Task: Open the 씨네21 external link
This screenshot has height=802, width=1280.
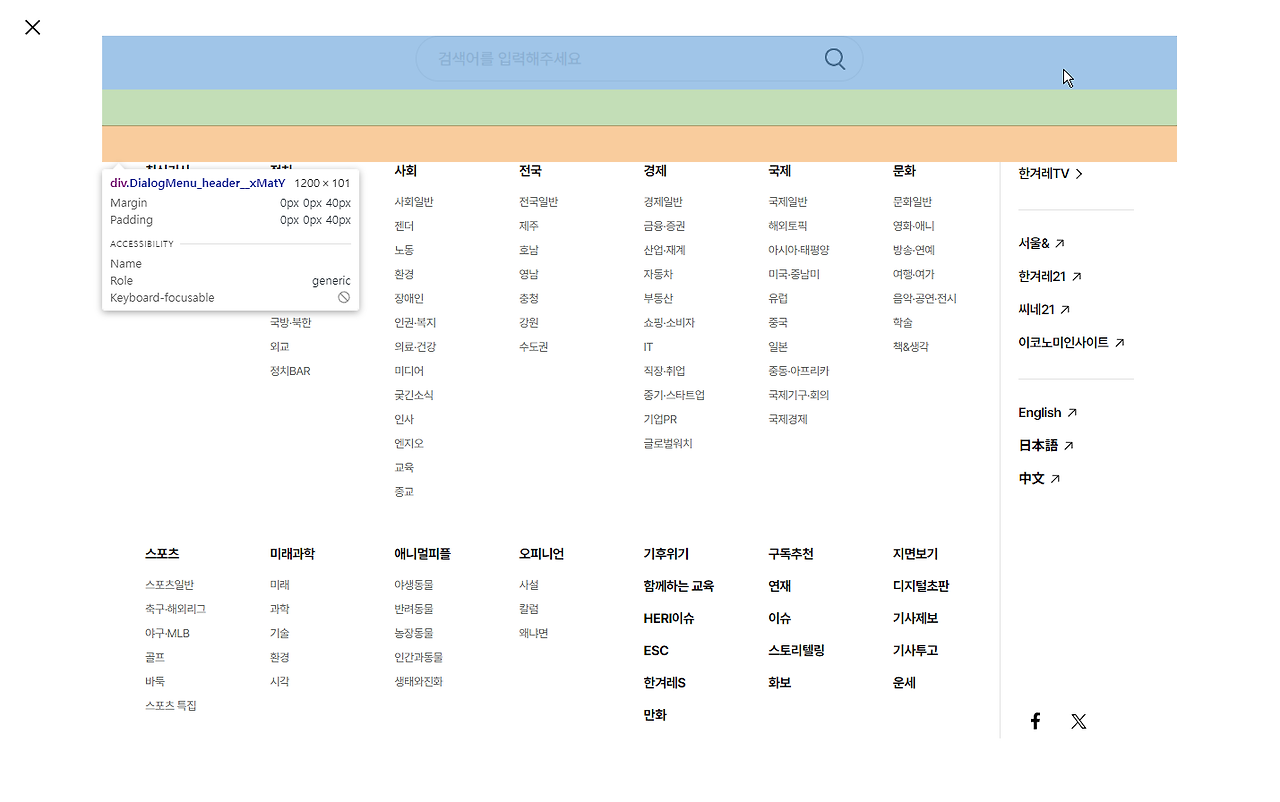Action: [1044, 309]
